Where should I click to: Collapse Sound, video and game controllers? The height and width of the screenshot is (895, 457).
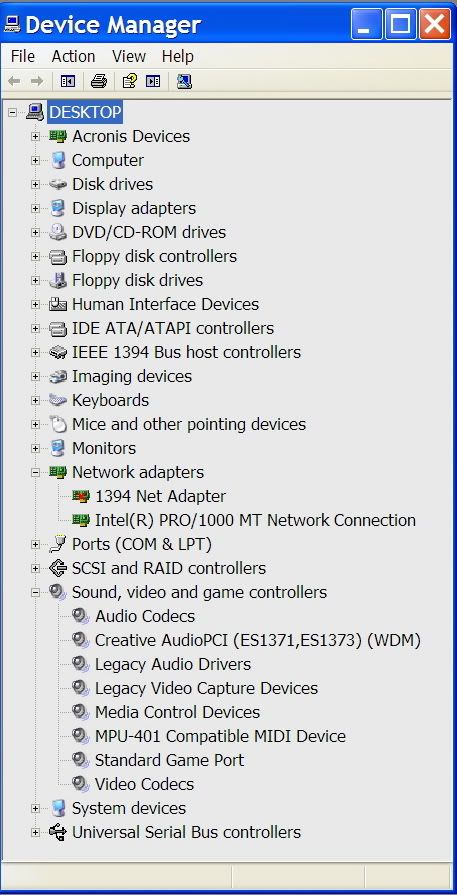[35, 592]
